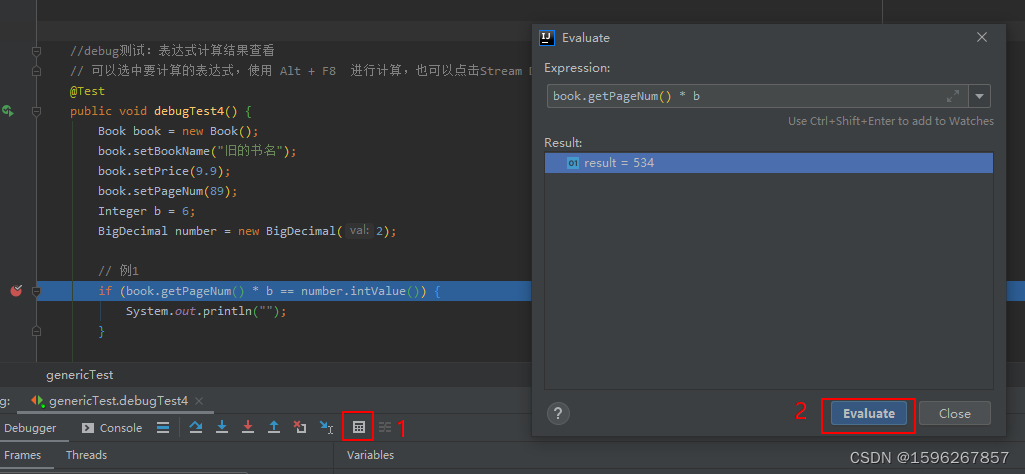
Task: Click into the Expression input field
Action: click(757, 96)
